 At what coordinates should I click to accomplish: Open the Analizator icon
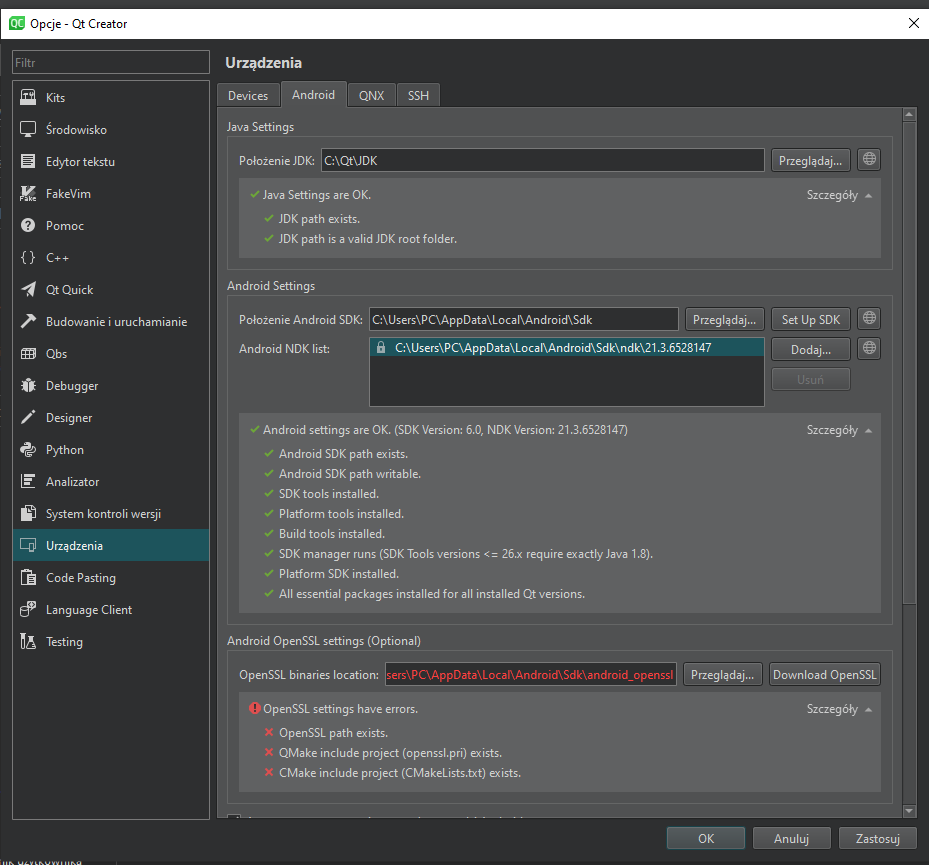28,481
